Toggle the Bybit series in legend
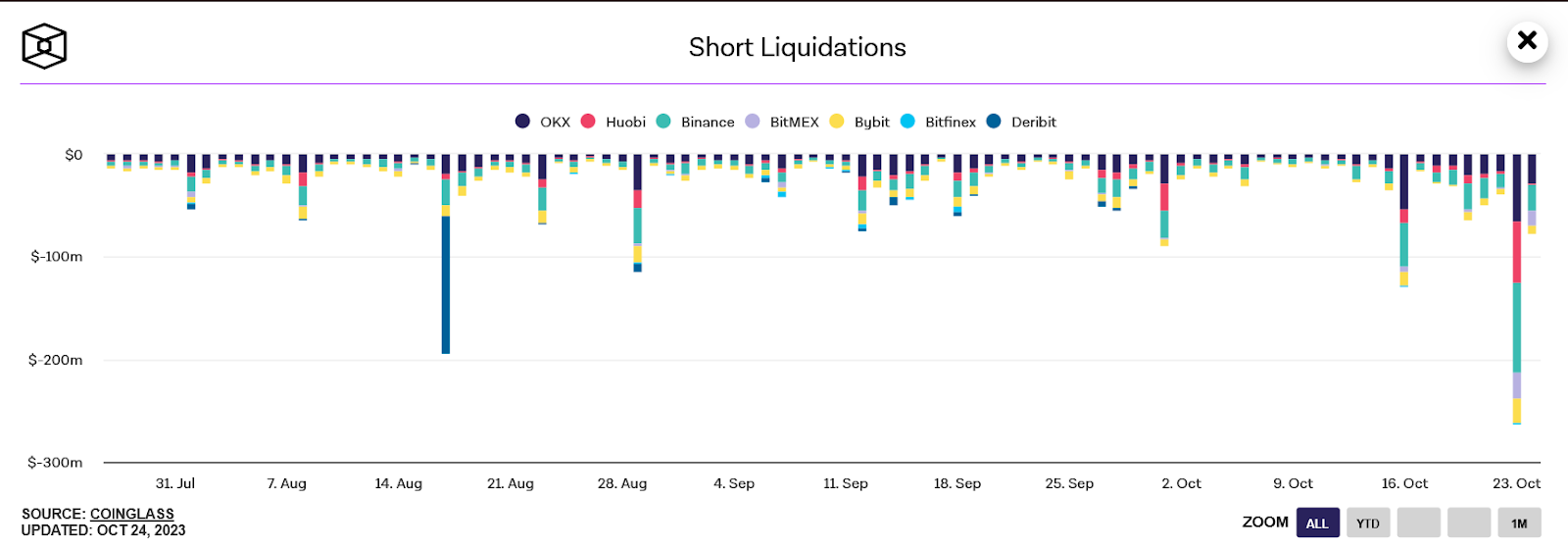Image resolution: width=1568 pixels, height=549 pixels. pyautogui.click(x=859, y=122)
